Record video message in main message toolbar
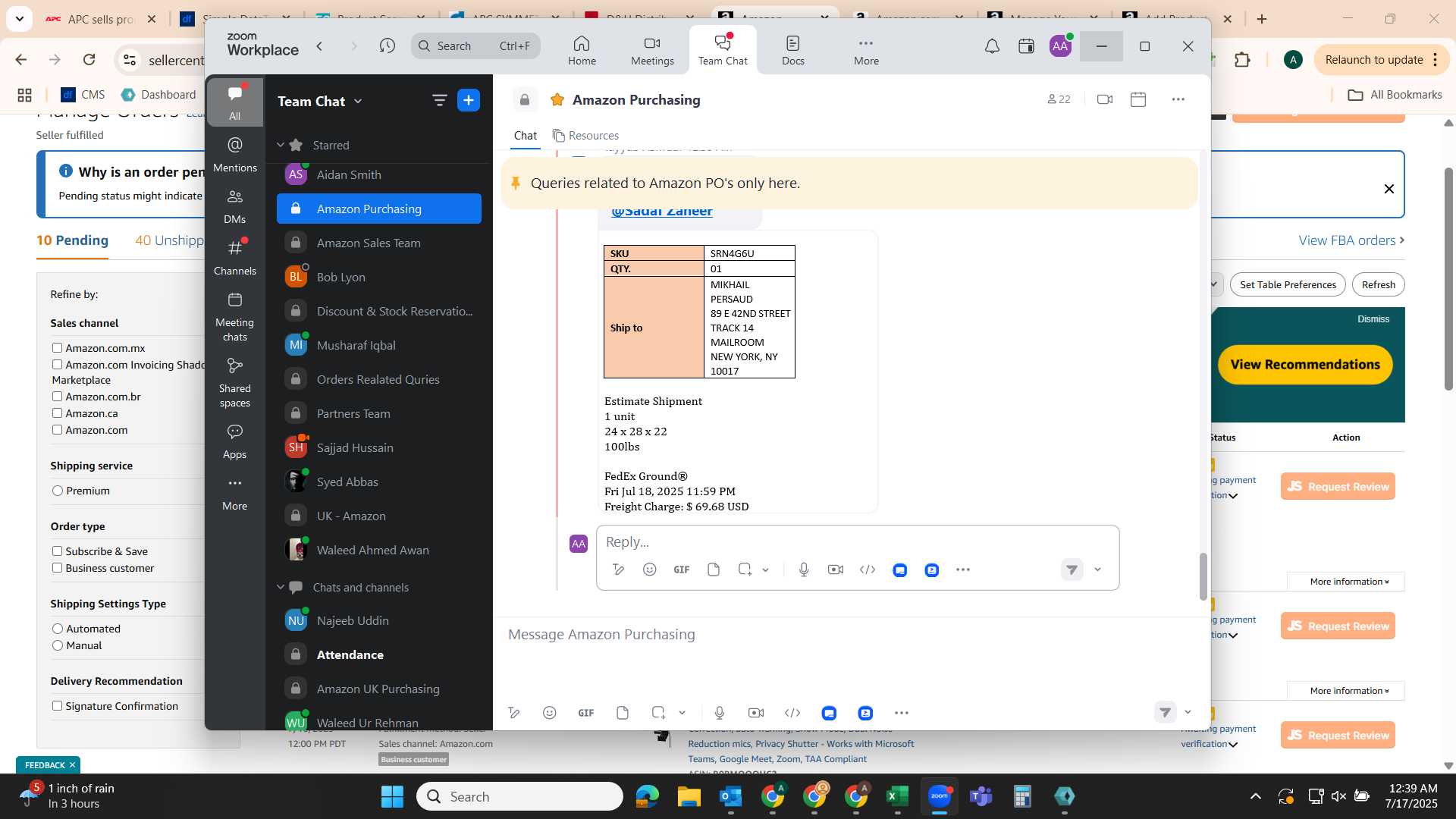The image size is (1456, 819). [756, 713]
